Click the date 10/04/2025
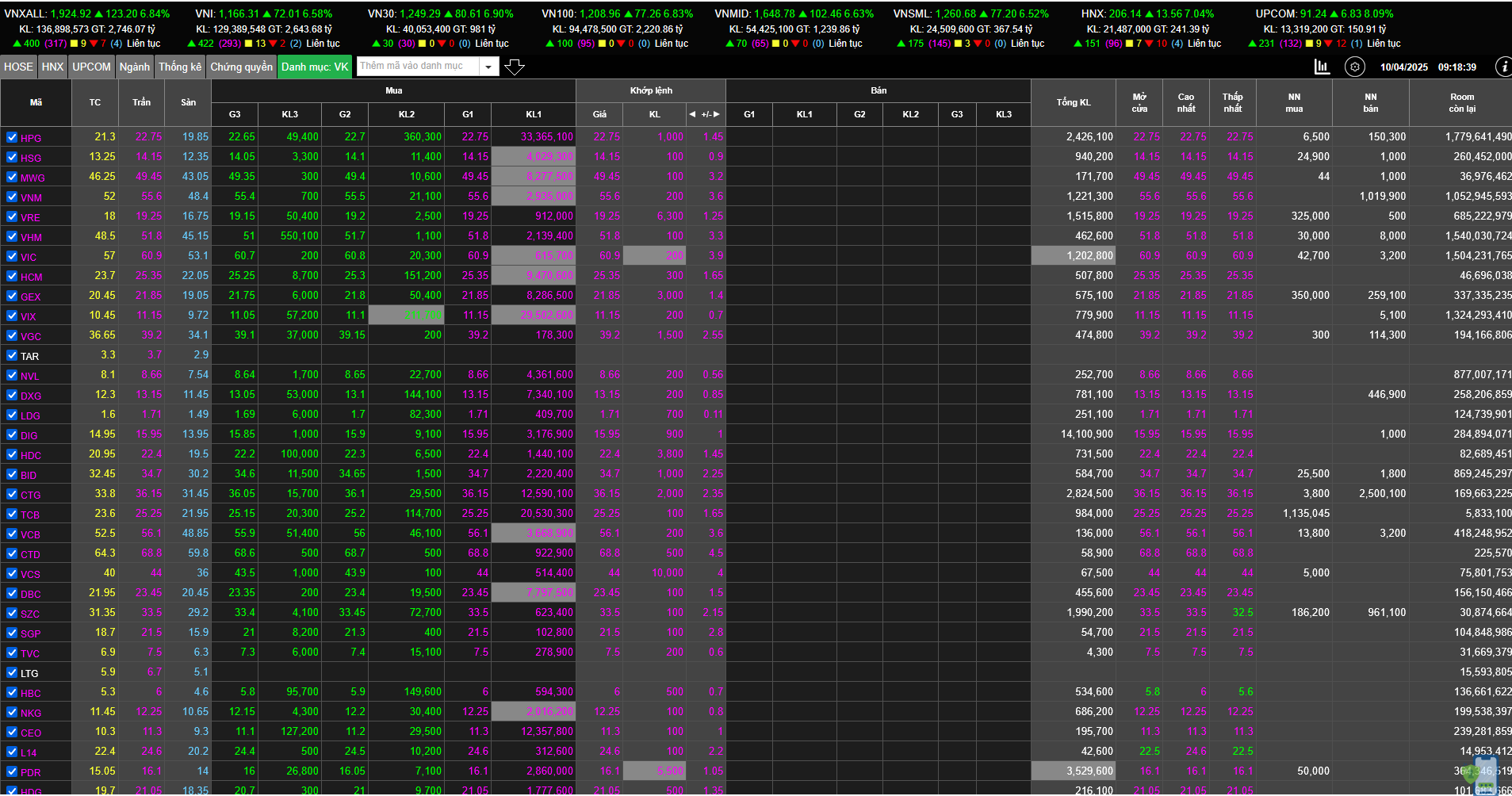This screenshot has width=1512, height=796. pyautogui.click(x=1404, y=67)
